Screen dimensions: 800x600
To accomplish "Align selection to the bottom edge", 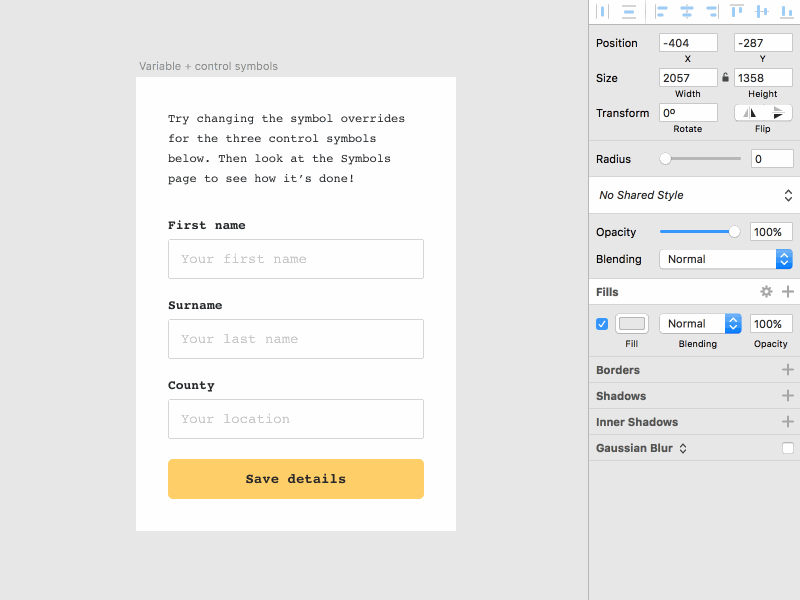I will pos(788,11).
